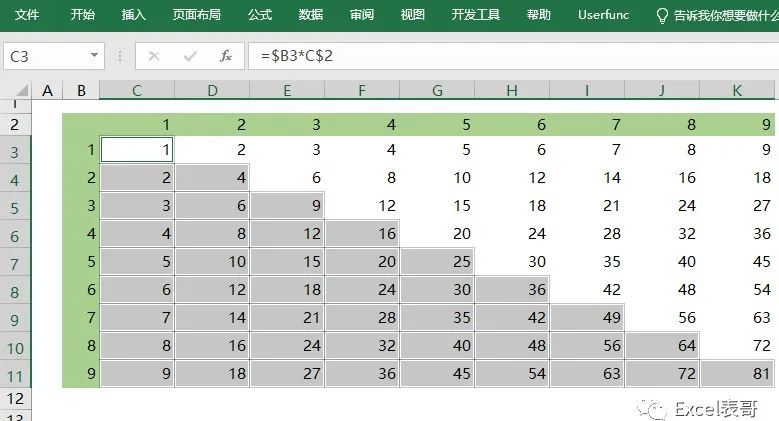
Task: Click the Select All corner triangle
Action: click(21, 90)
